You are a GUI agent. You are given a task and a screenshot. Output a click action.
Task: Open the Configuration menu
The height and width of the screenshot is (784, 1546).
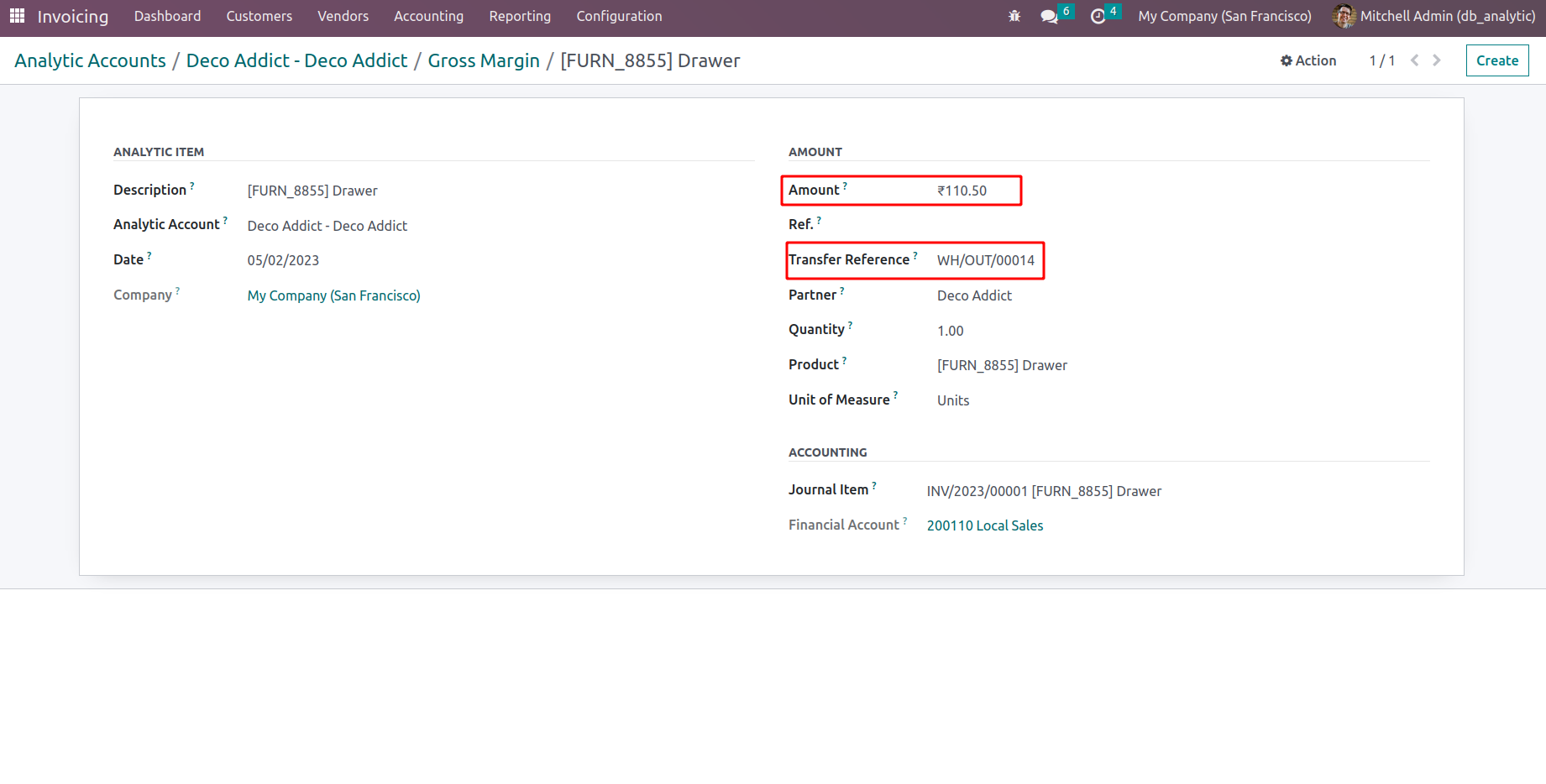coord(619,16)
